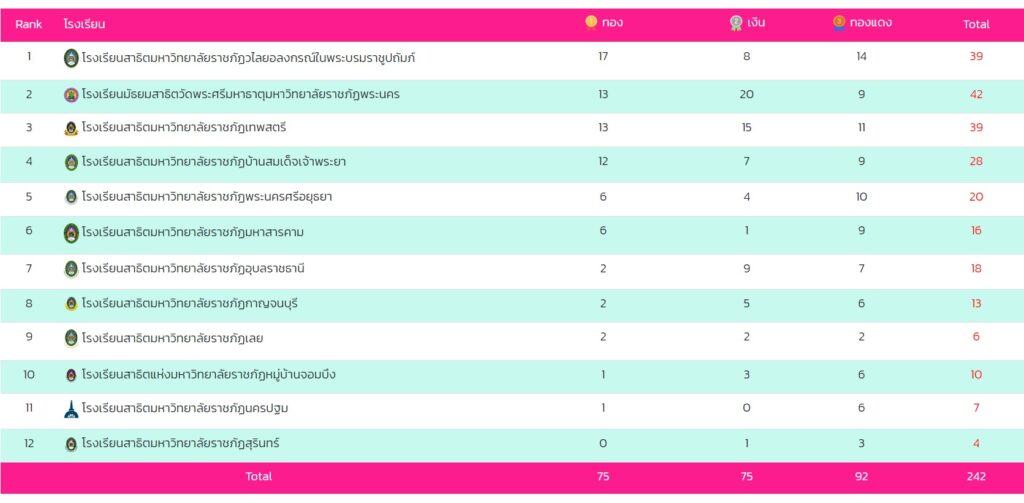Click total 28 in rank 4 row
The width and height of the screenshot is (1024, 503).
[x=976, y=161]
